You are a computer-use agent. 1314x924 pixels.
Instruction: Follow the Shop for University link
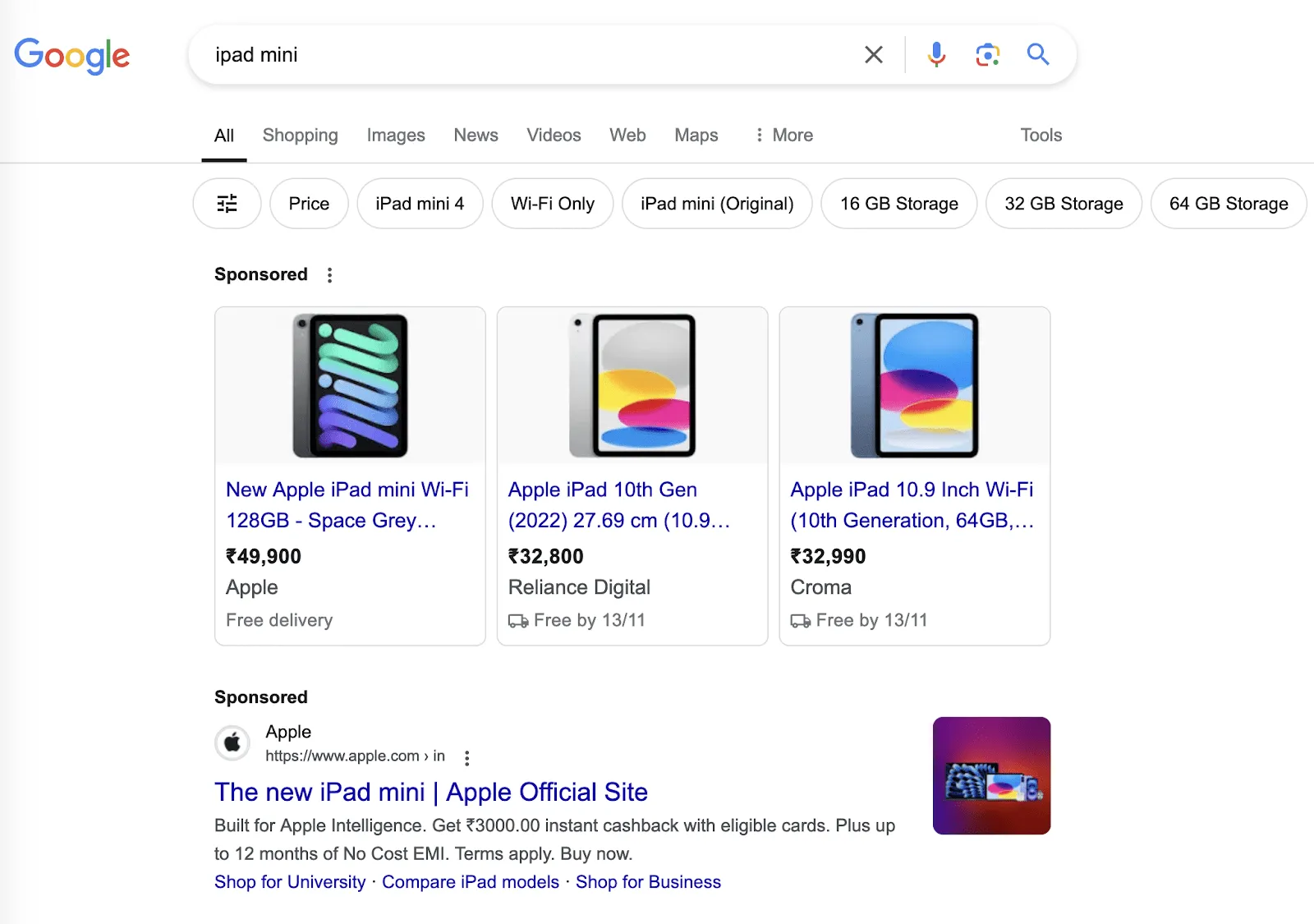click(290, 882)
